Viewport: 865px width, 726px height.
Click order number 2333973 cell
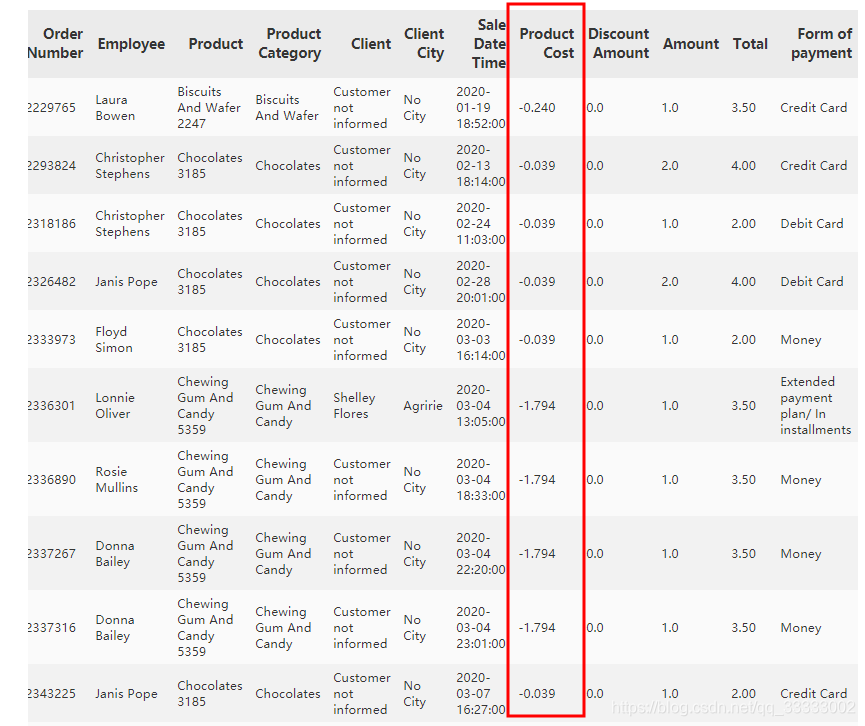pos(52,339)
